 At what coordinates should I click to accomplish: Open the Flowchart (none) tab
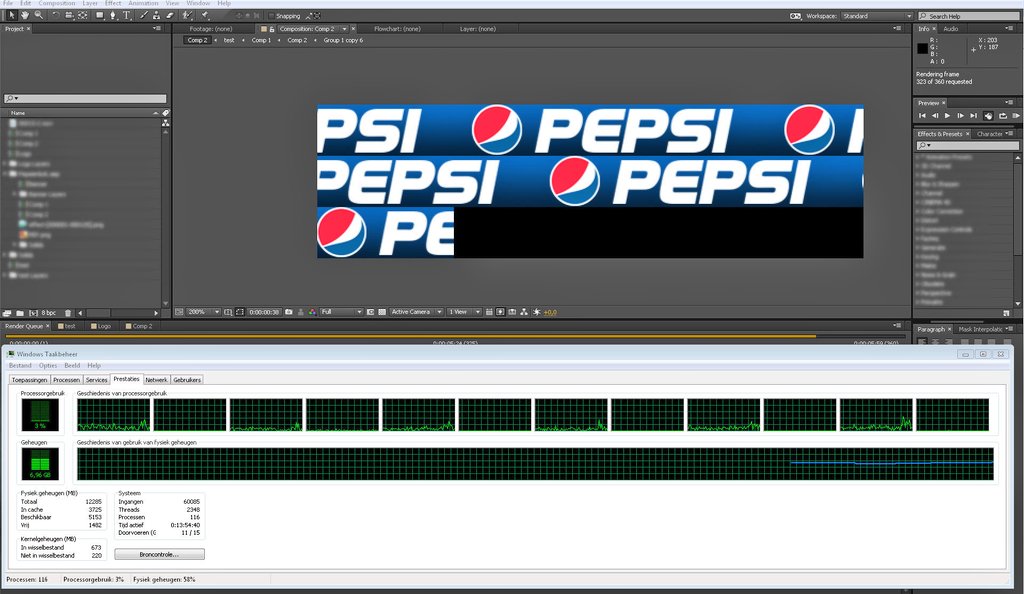pyautogui.click(x=397, y=29)
